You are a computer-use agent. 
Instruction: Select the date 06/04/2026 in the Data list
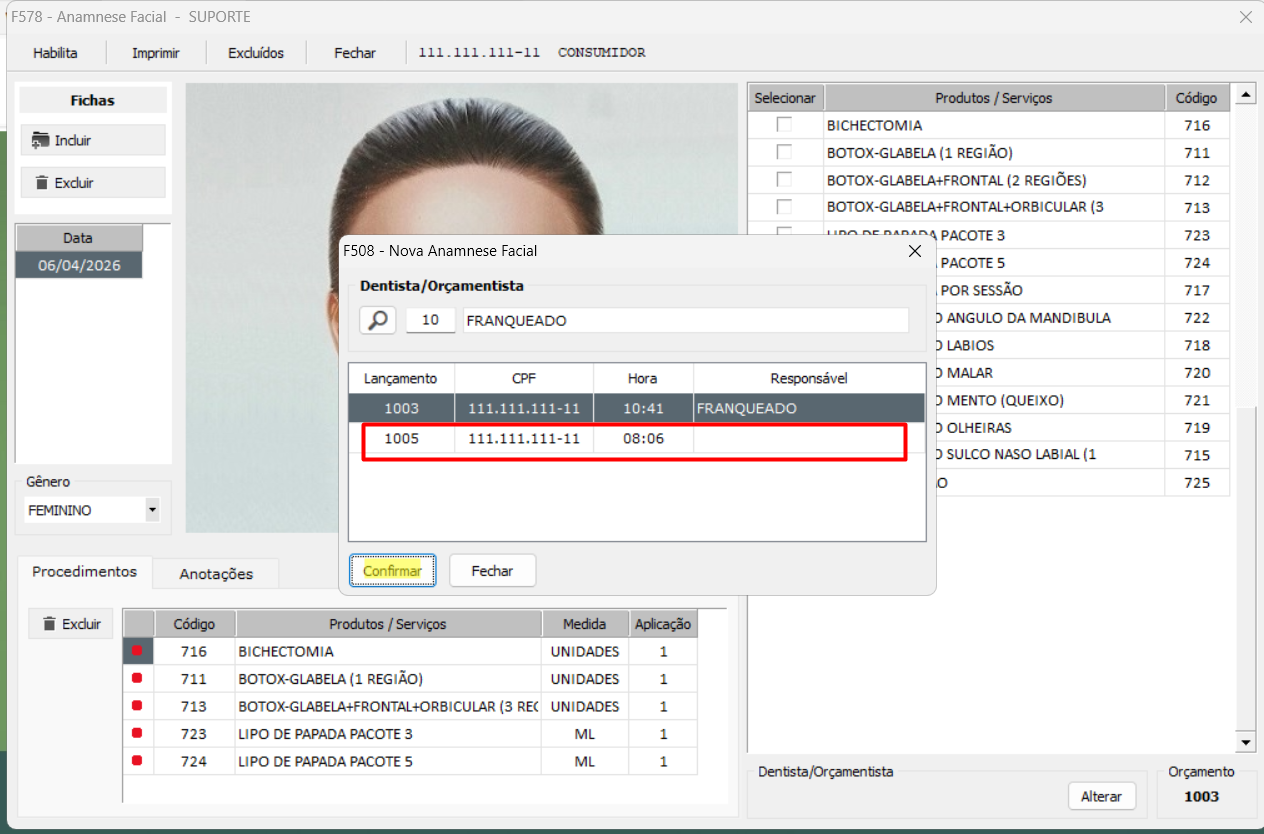[78, 265]
